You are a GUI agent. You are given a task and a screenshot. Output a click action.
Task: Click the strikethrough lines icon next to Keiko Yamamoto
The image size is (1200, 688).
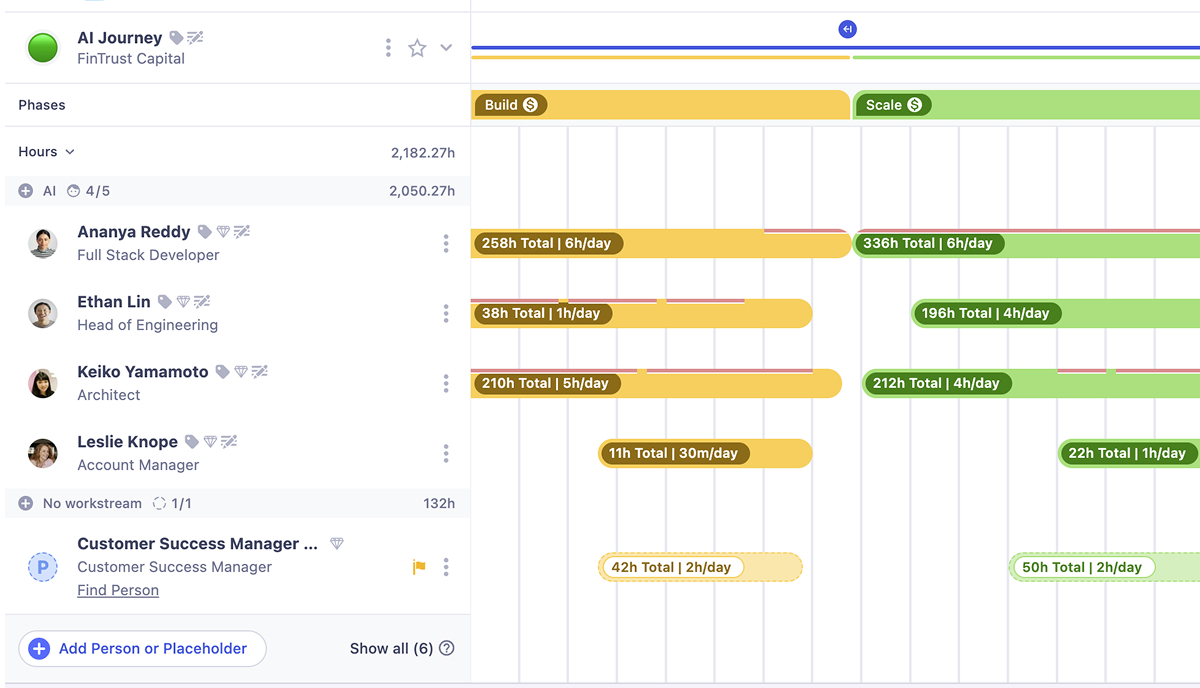tap(259, 372)
